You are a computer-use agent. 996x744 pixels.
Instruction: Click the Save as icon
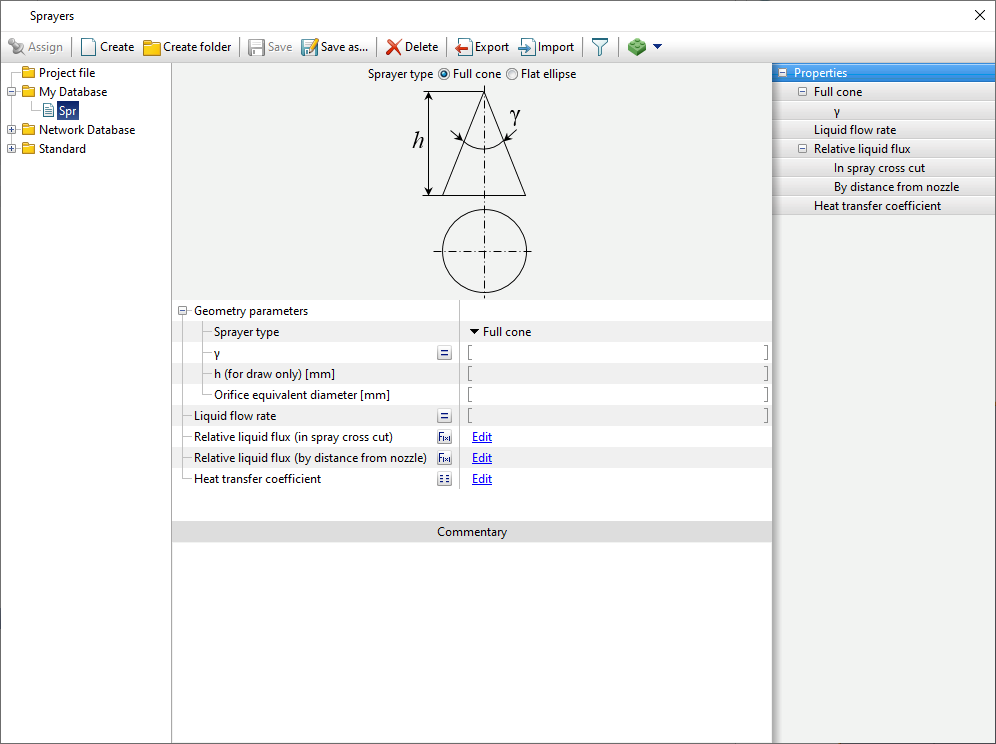click(x=309, y=47)
